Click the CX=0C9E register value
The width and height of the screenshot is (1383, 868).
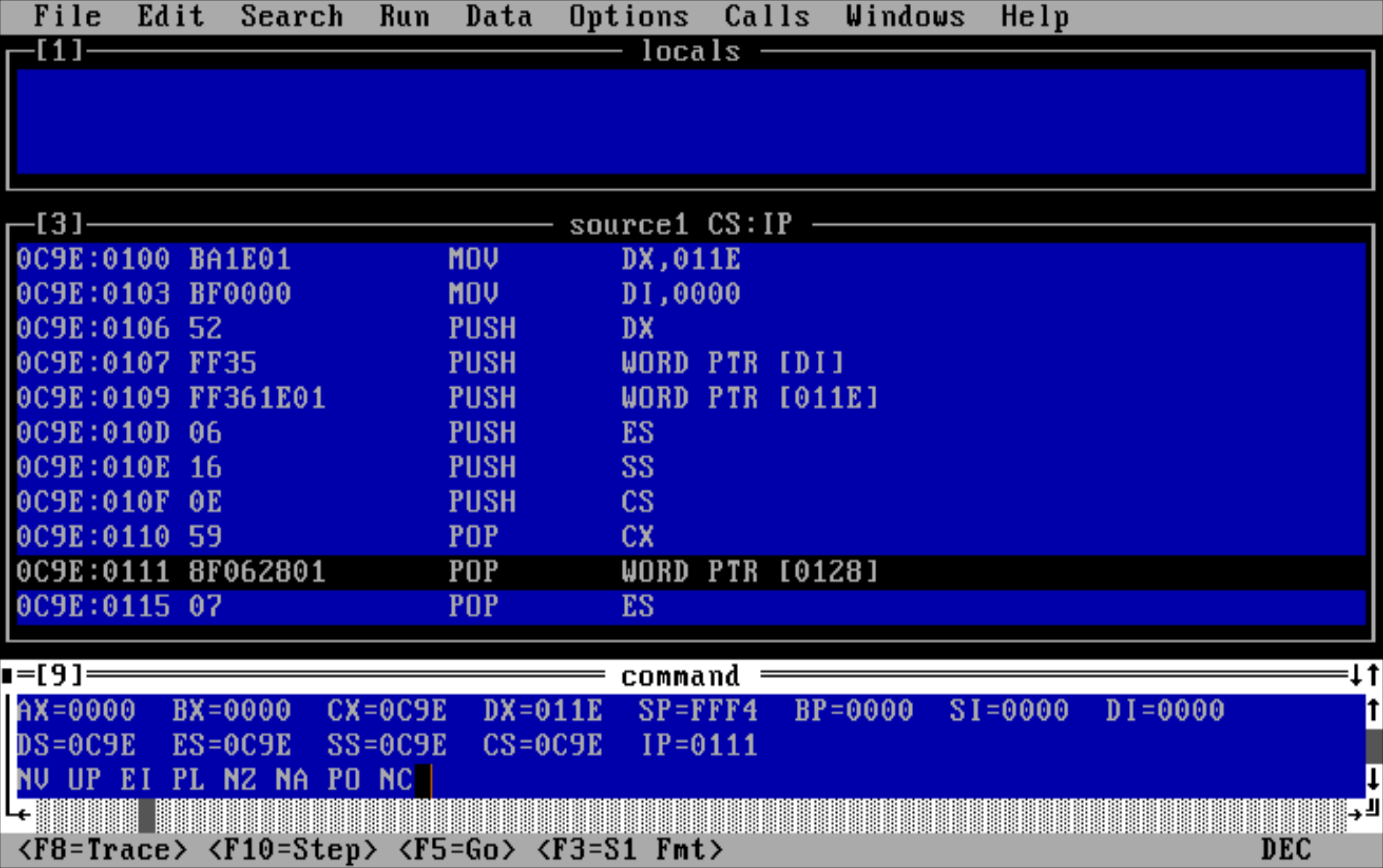point(387,711)
